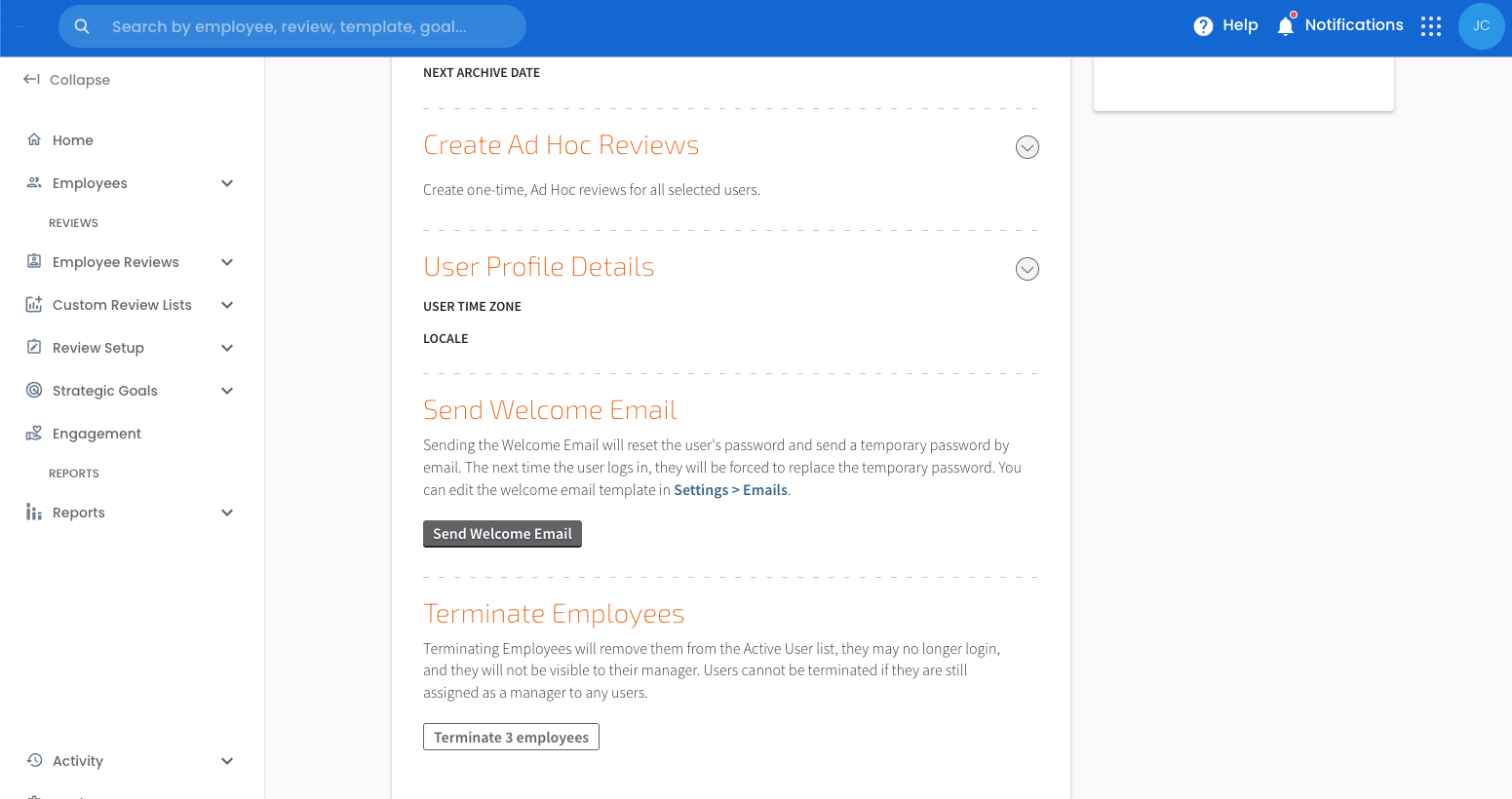Click Collapse to shrink the sidebar
This screenshot has width=1512, height=799.
(80, 80)
